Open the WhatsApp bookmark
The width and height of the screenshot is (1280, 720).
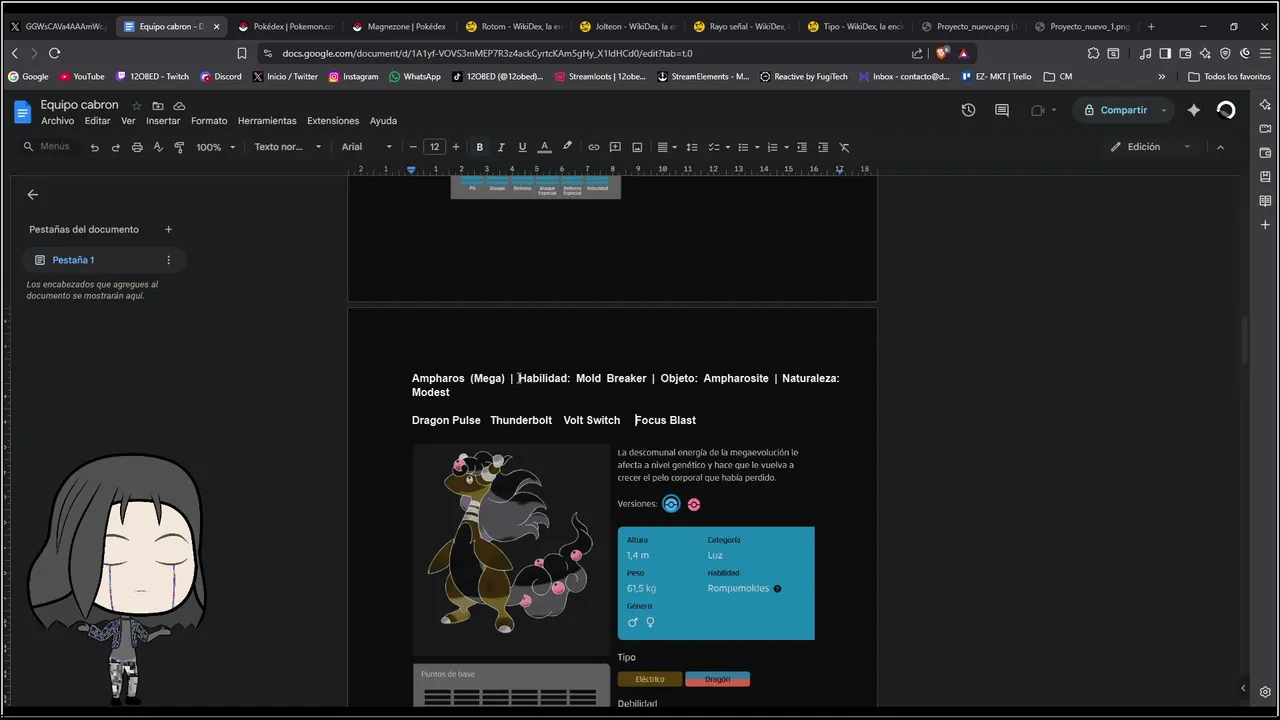coord(415,76)
